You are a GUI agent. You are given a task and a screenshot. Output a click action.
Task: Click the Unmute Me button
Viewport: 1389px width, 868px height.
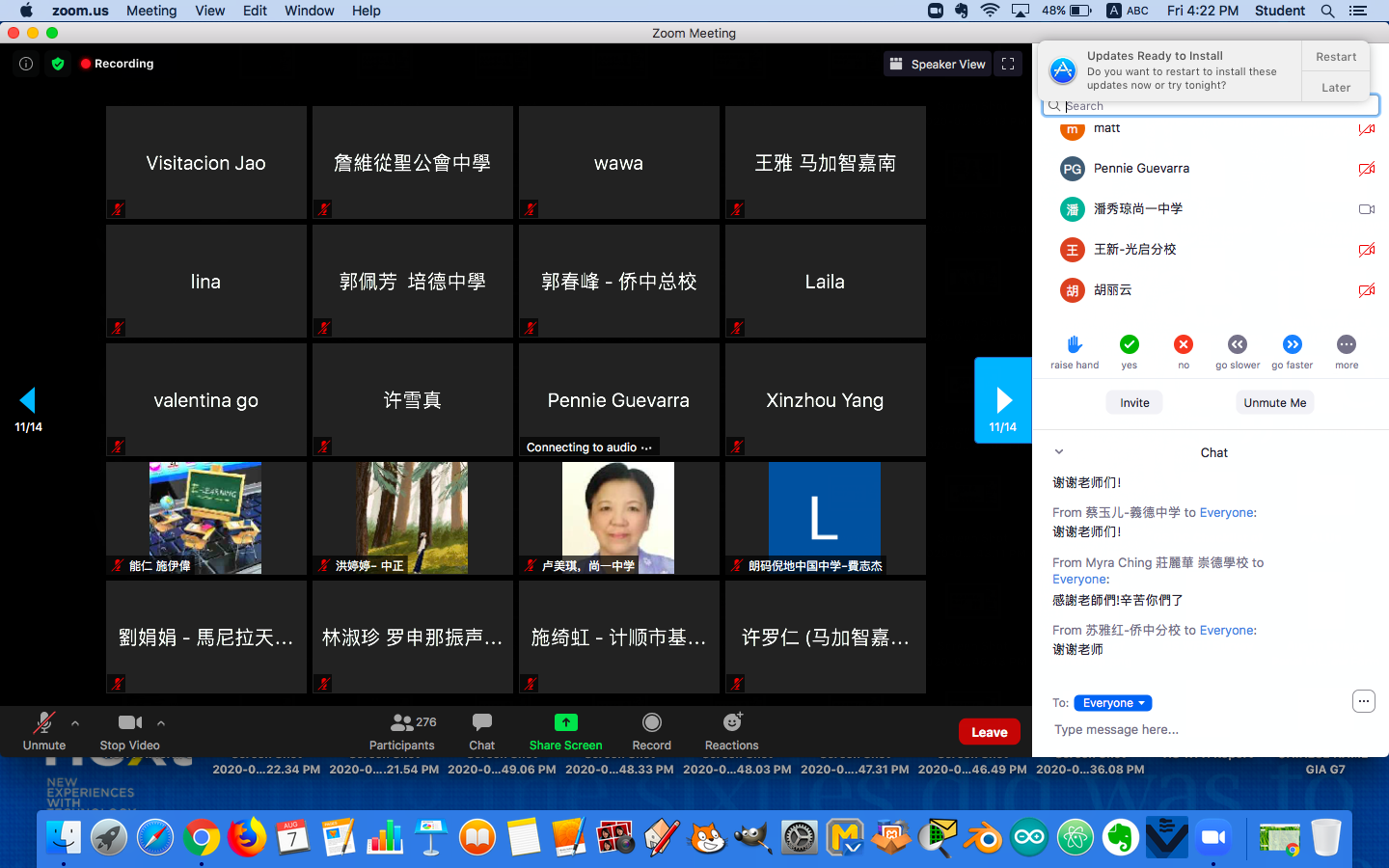[x=1274, y=402]
